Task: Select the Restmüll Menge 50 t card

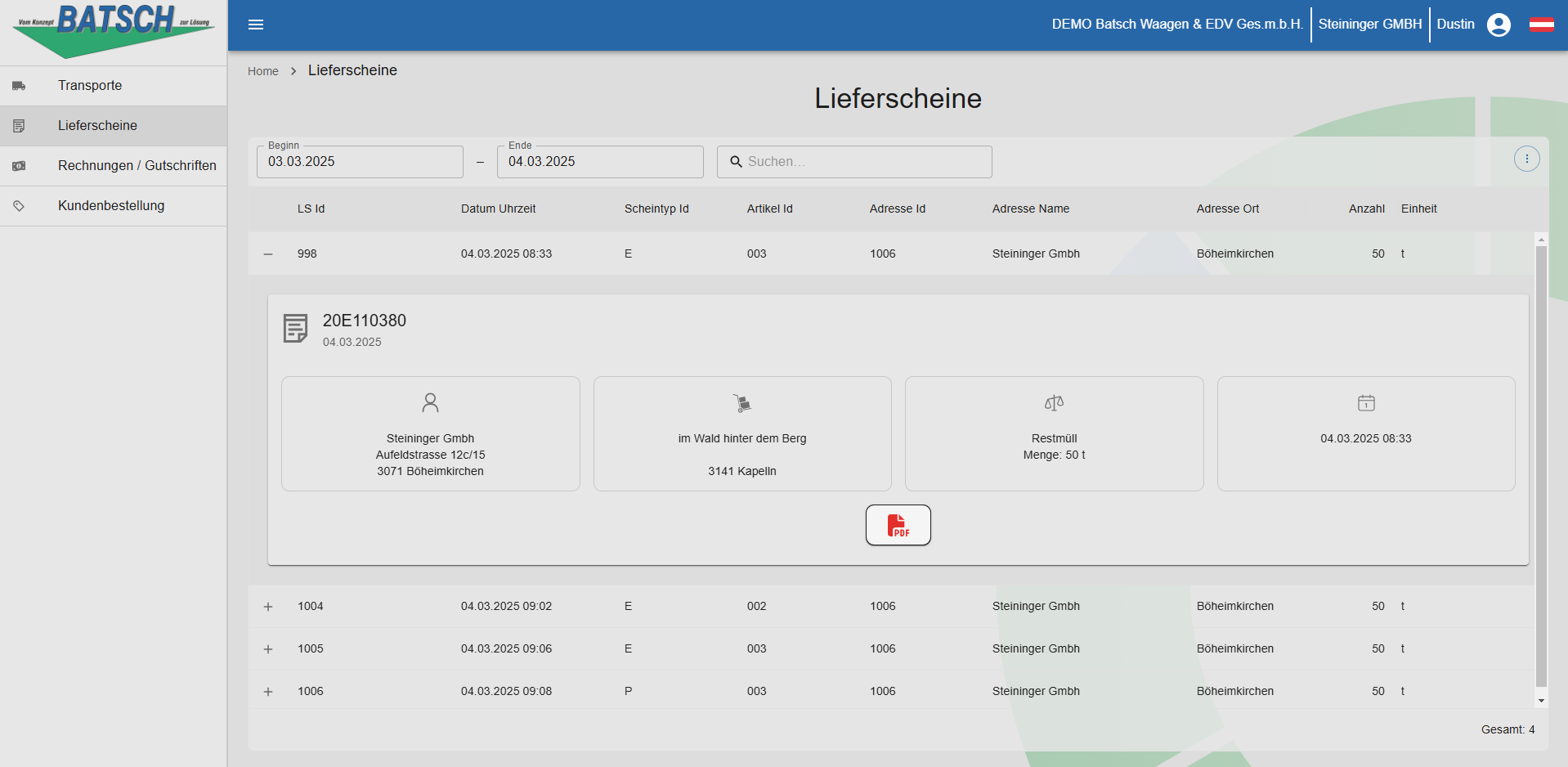Action: click(x=1055, y=433)
